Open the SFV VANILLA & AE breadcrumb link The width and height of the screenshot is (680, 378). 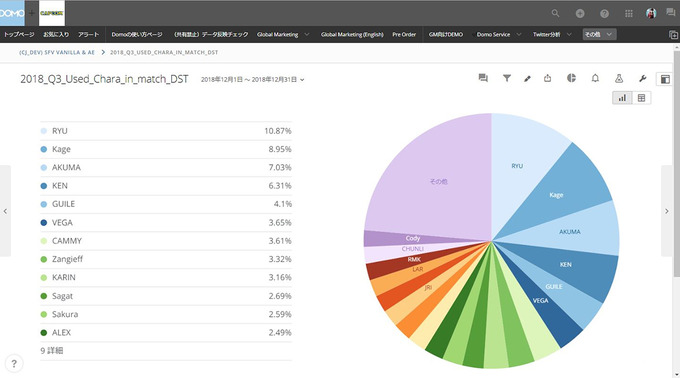tap(57, 52)
